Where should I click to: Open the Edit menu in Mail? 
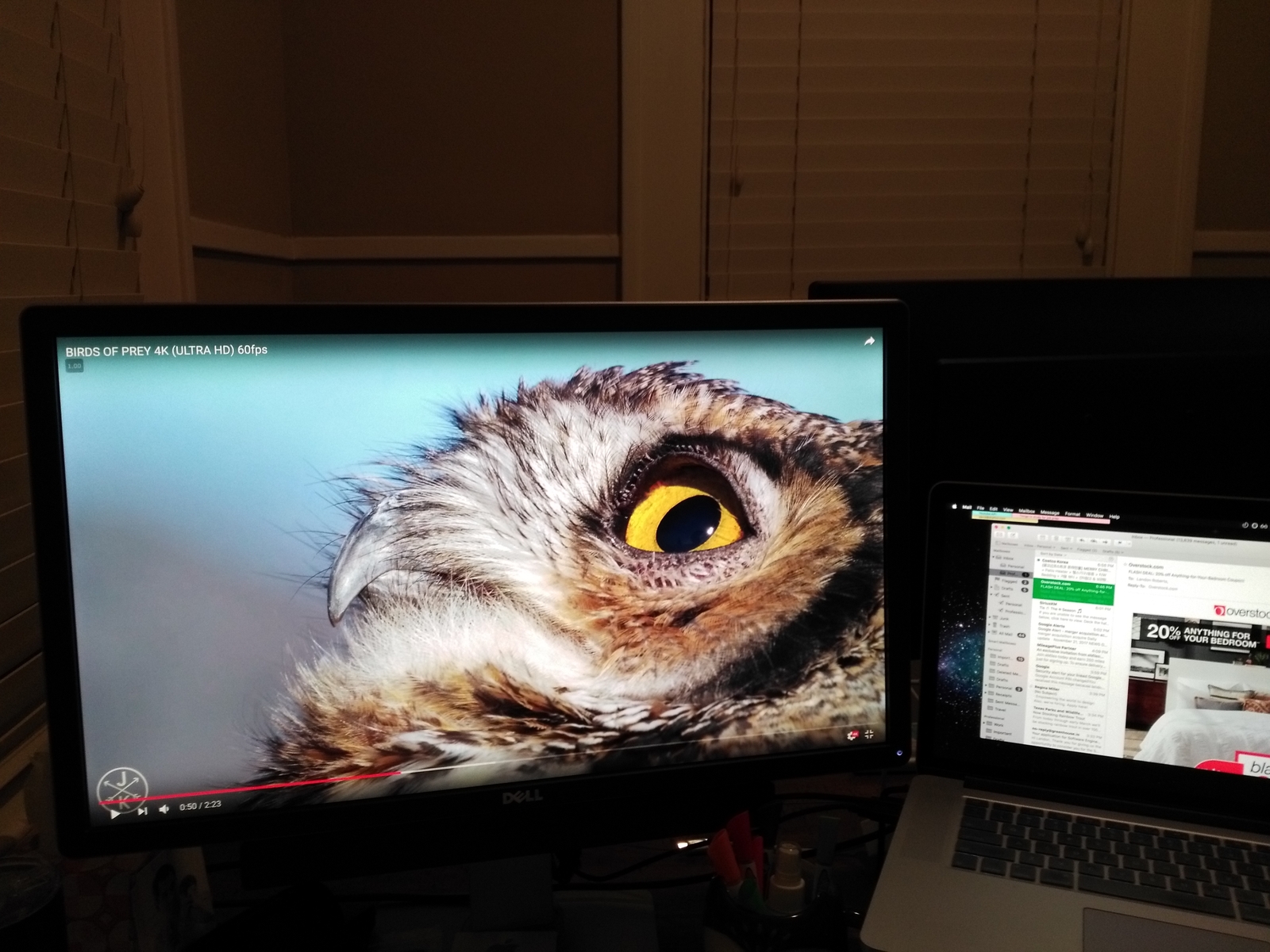[994, 509]
